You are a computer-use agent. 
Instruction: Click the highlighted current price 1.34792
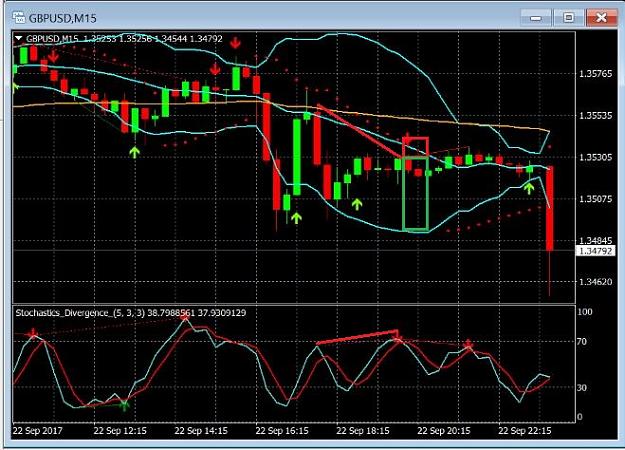596,251
